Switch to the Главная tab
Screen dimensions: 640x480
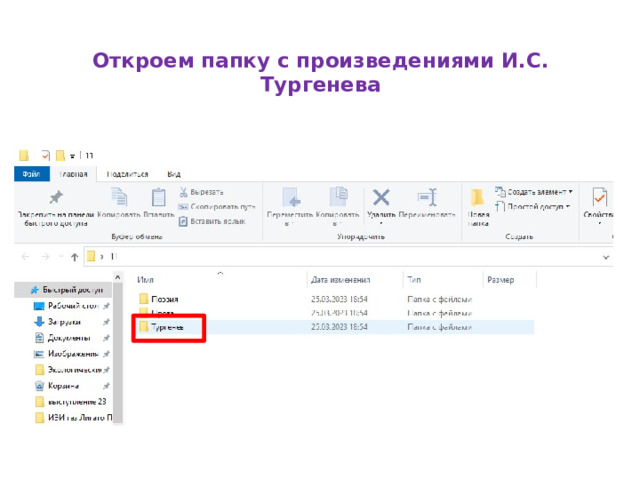pyautogui.click(x=73, y=174)
